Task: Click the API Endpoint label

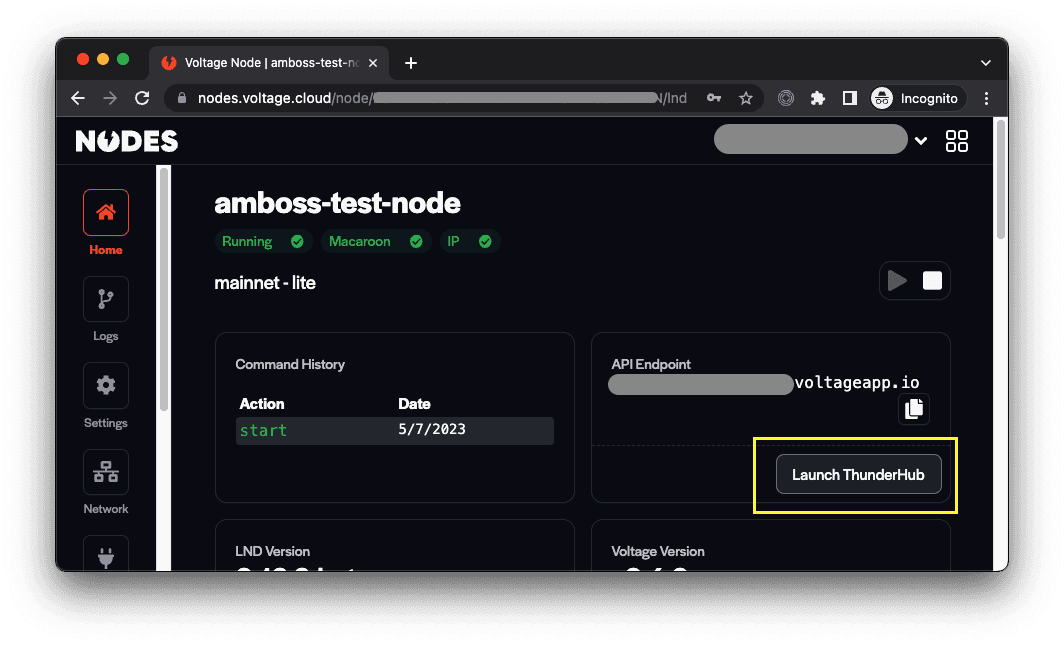Action: 651,364
